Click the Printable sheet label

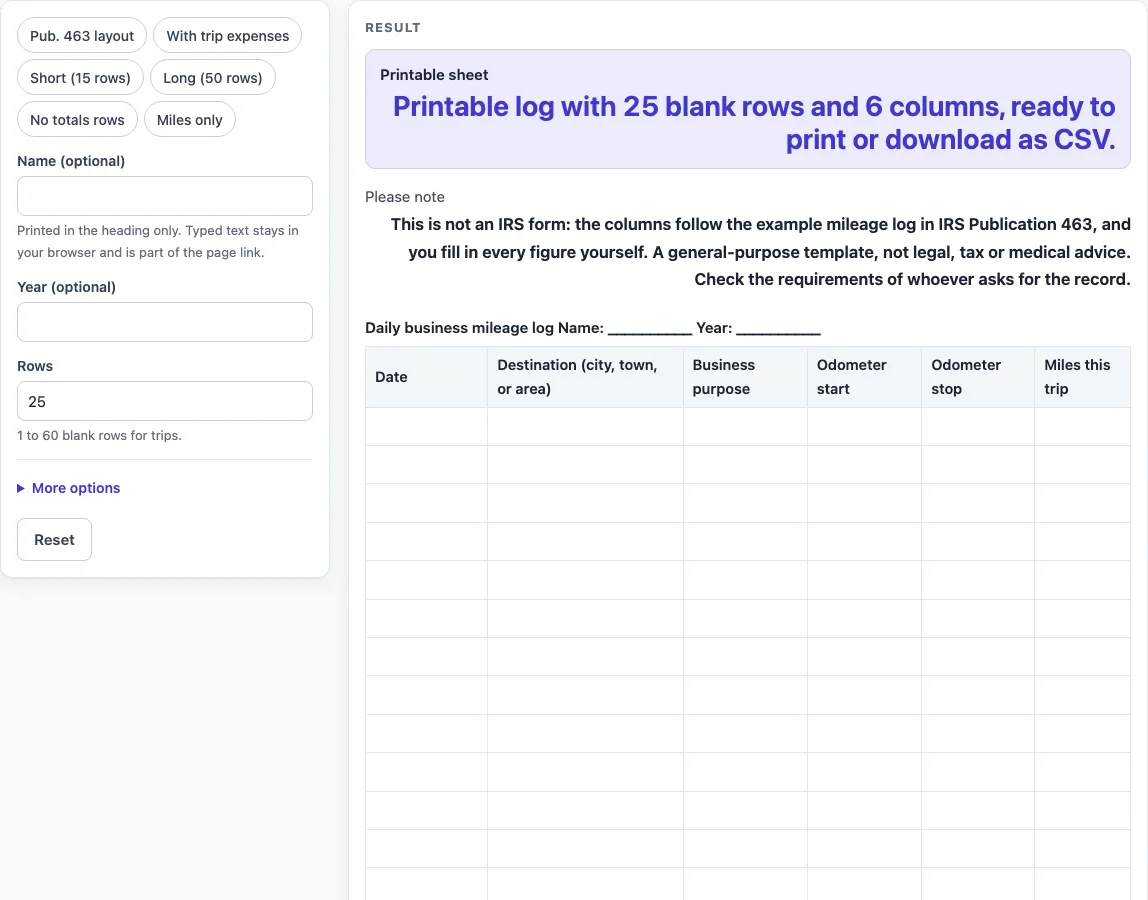pos(434,75)
